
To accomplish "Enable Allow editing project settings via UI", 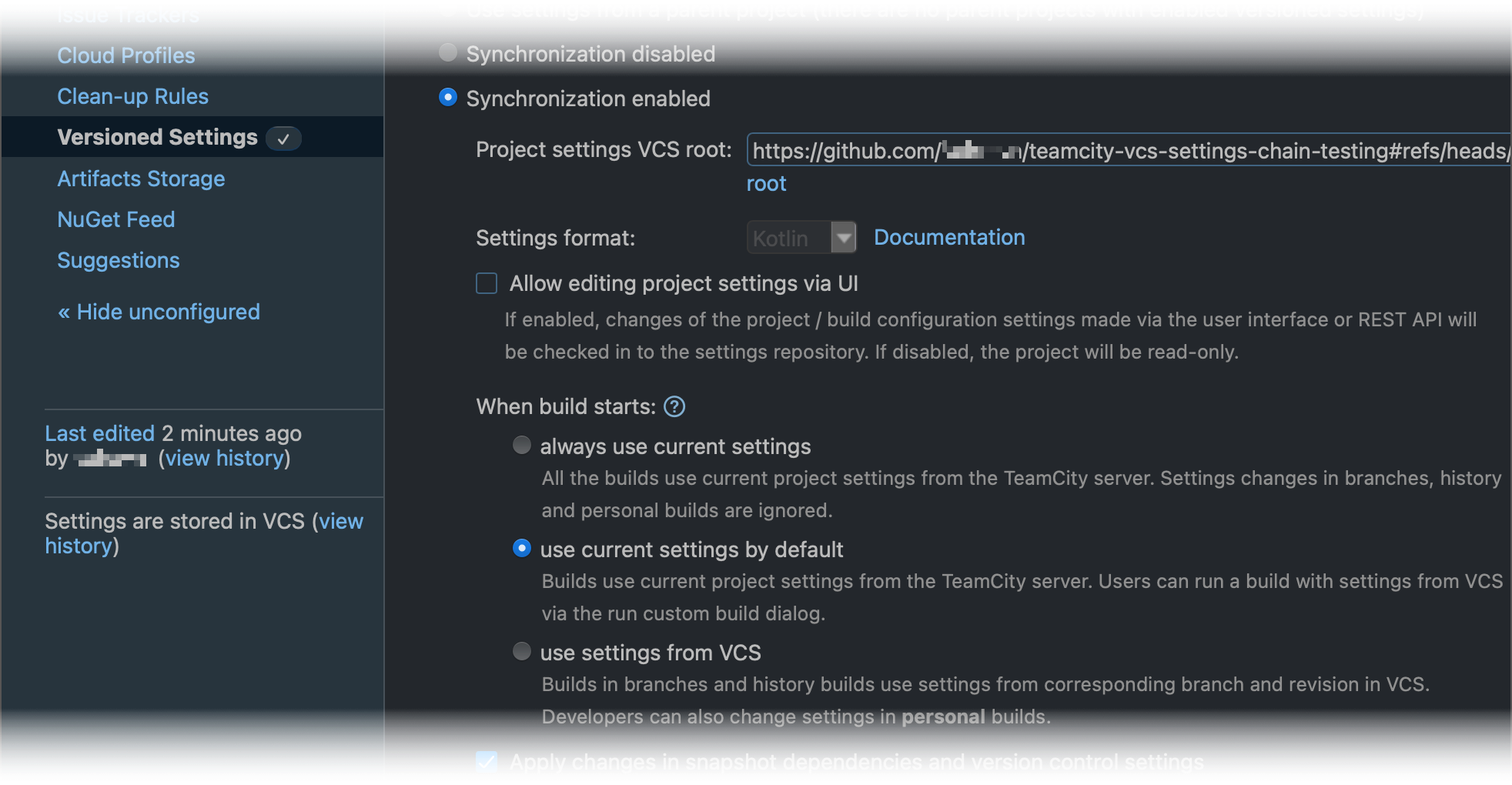I will 486,283.
